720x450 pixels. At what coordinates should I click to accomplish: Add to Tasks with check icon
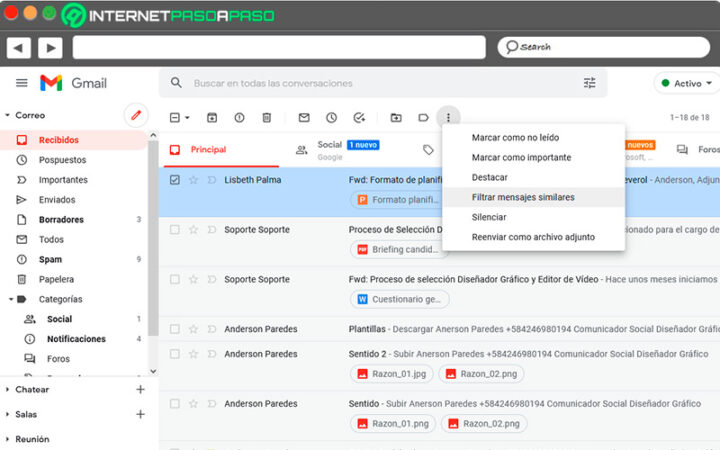(359, 118)
